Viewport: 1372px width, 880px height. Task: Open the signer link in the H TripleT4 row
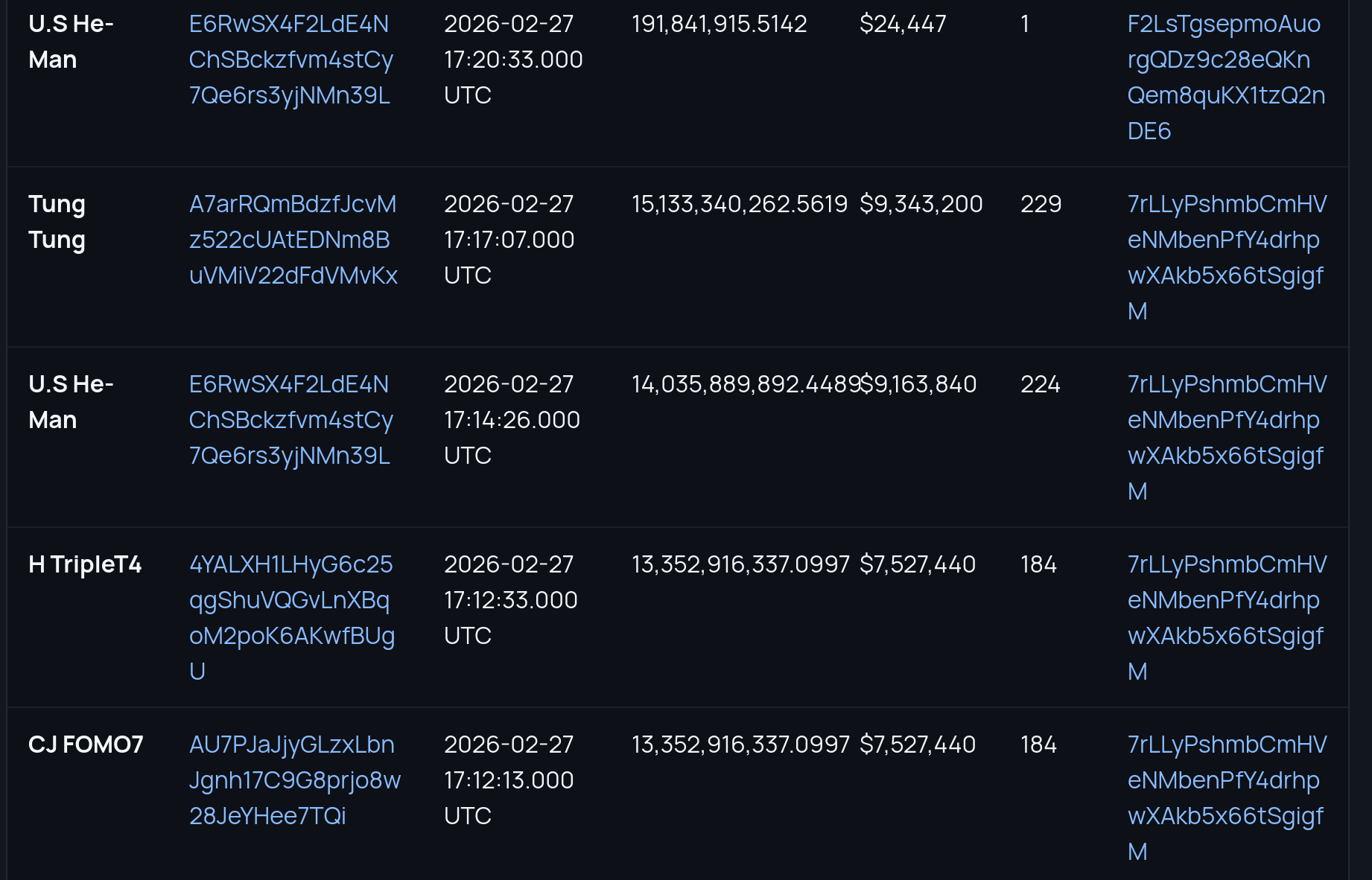pos(1224,618)
